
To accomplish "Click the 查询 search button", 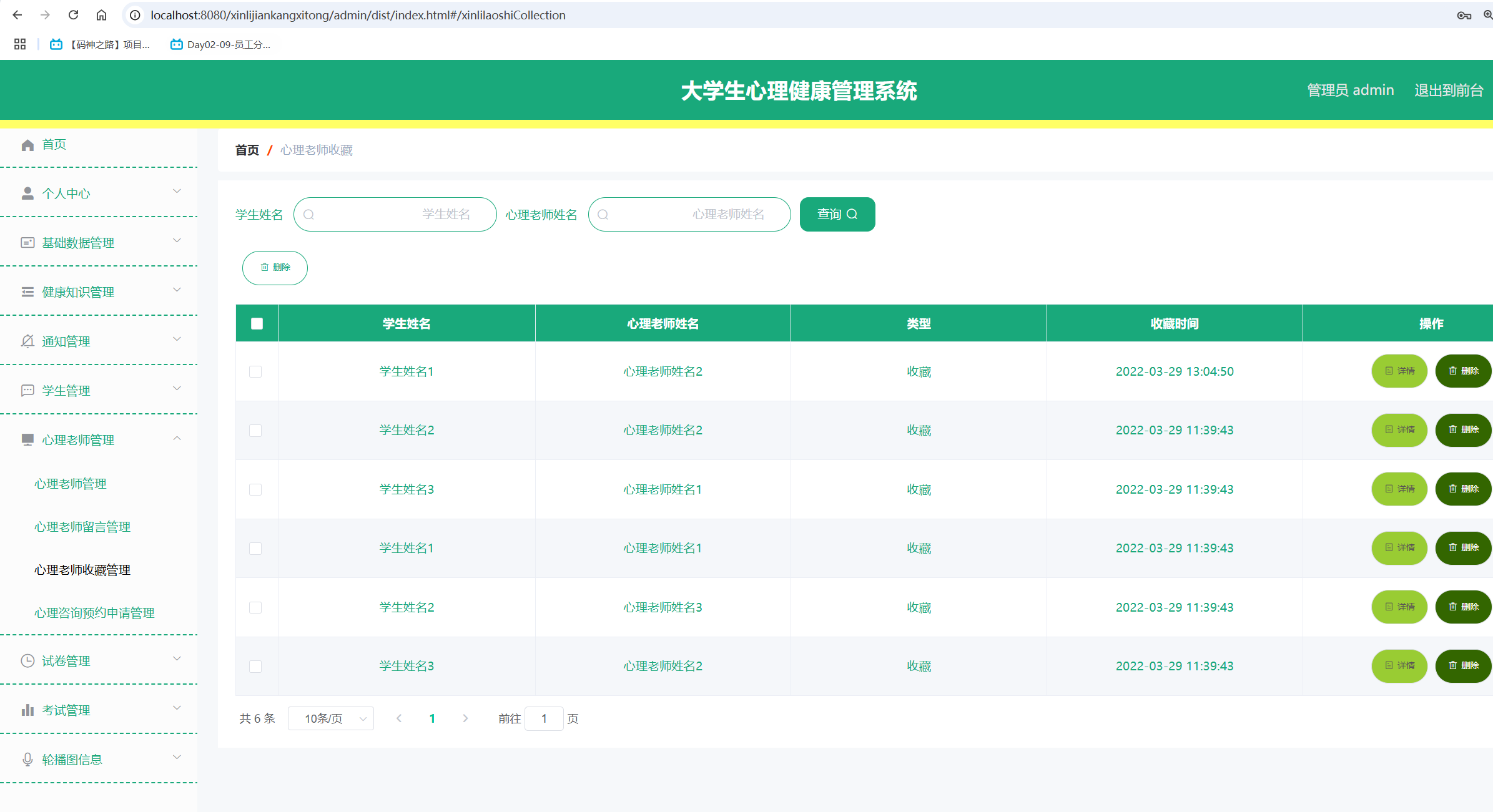I will point(837,214).
